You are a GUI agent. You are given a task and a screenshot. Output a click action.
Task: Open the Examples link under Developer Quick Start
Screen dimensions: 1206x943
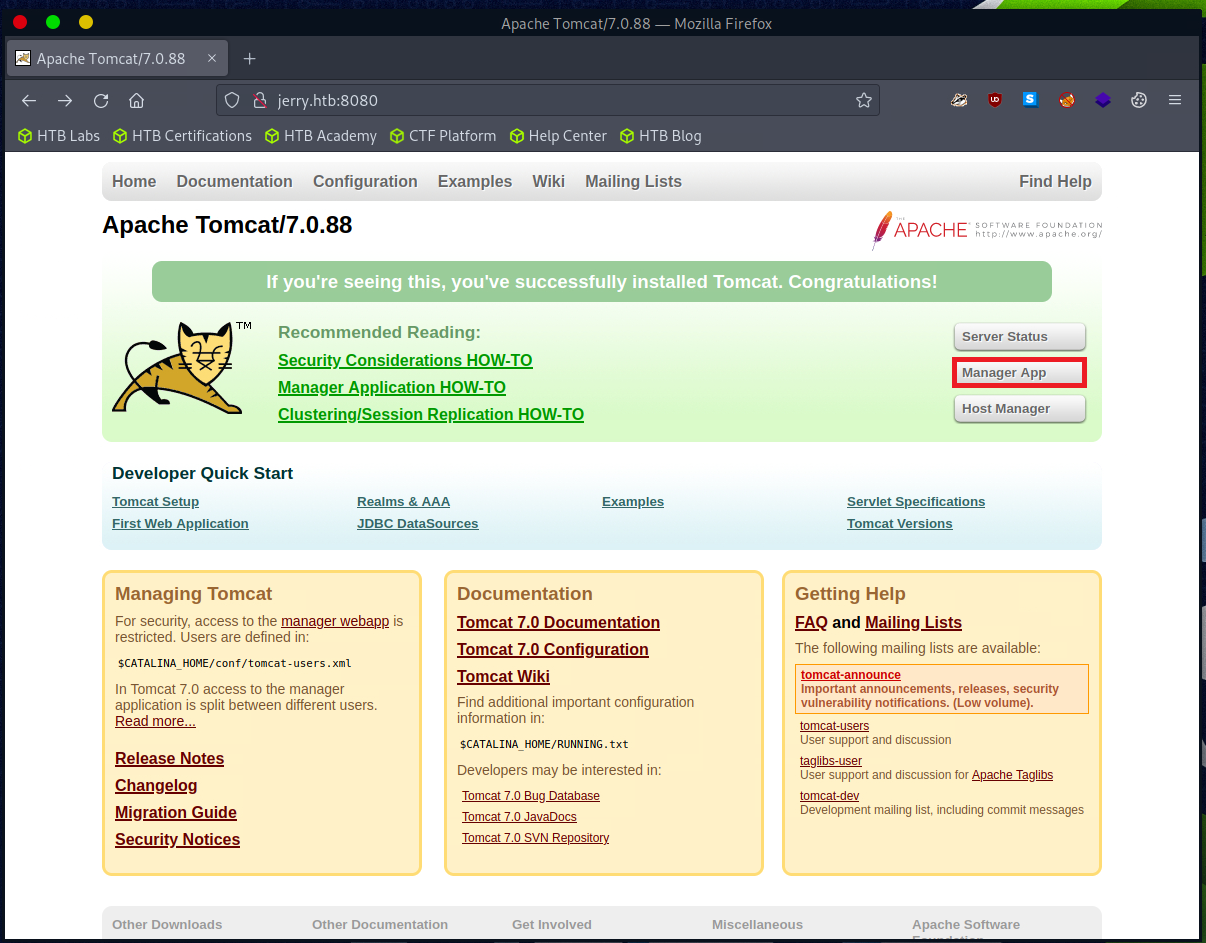point(633,502)
